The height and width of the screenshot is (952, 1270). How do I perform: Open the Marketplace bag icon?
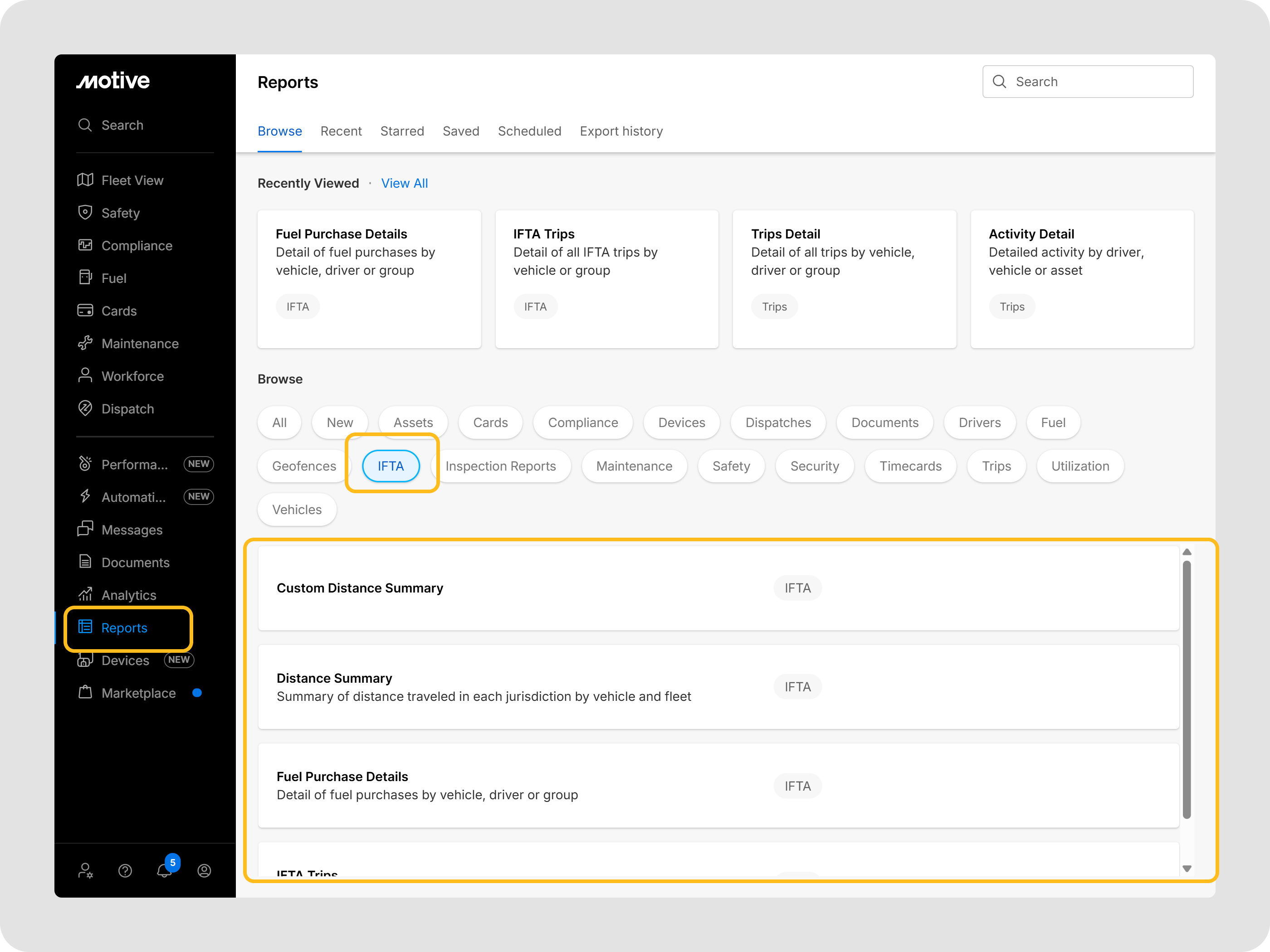[x=85, y=693]
